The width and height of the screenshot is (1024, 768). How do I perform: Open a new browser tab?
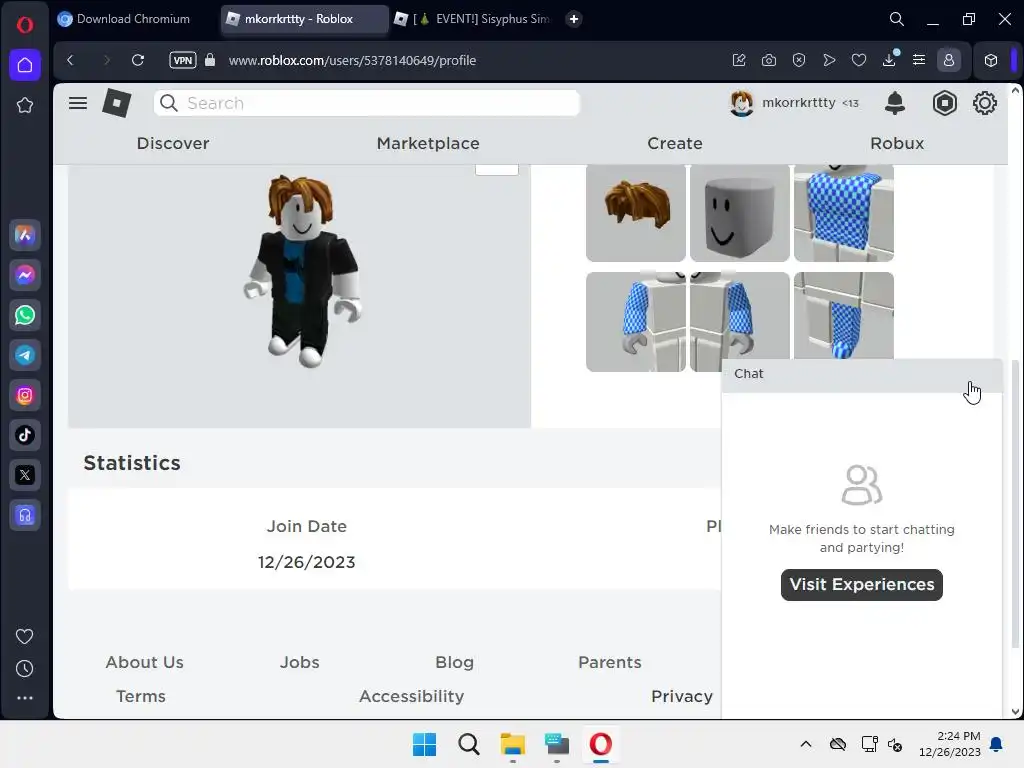[x=574, y=19]
